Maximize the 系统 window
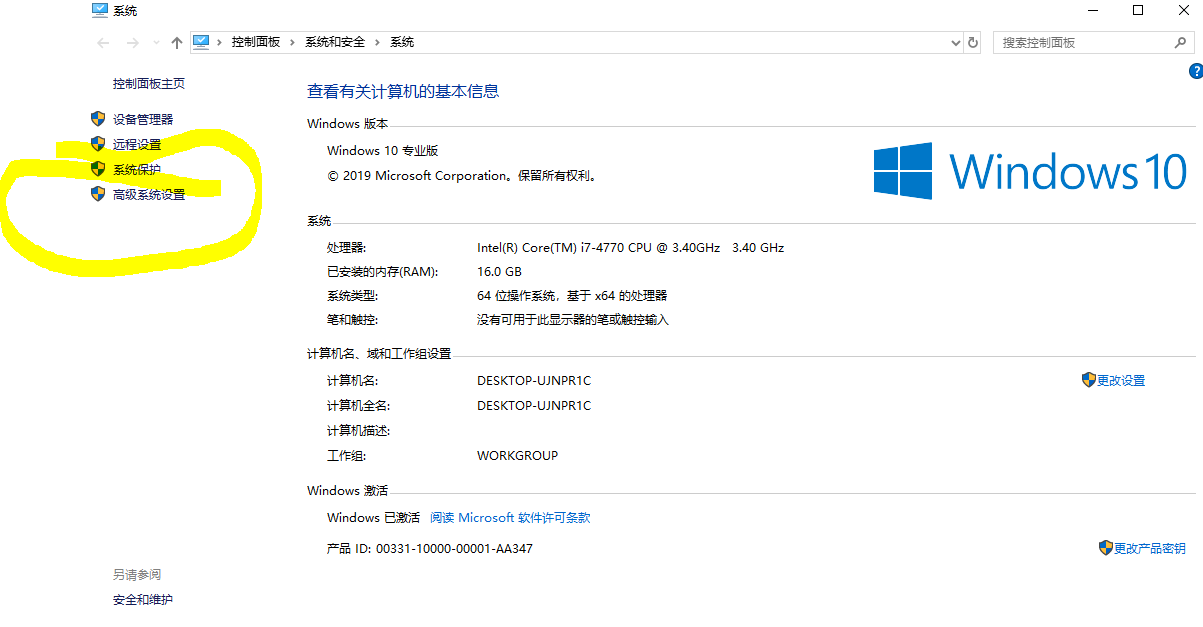This screenshot has height=627, width=1203. pos(1138,10)
